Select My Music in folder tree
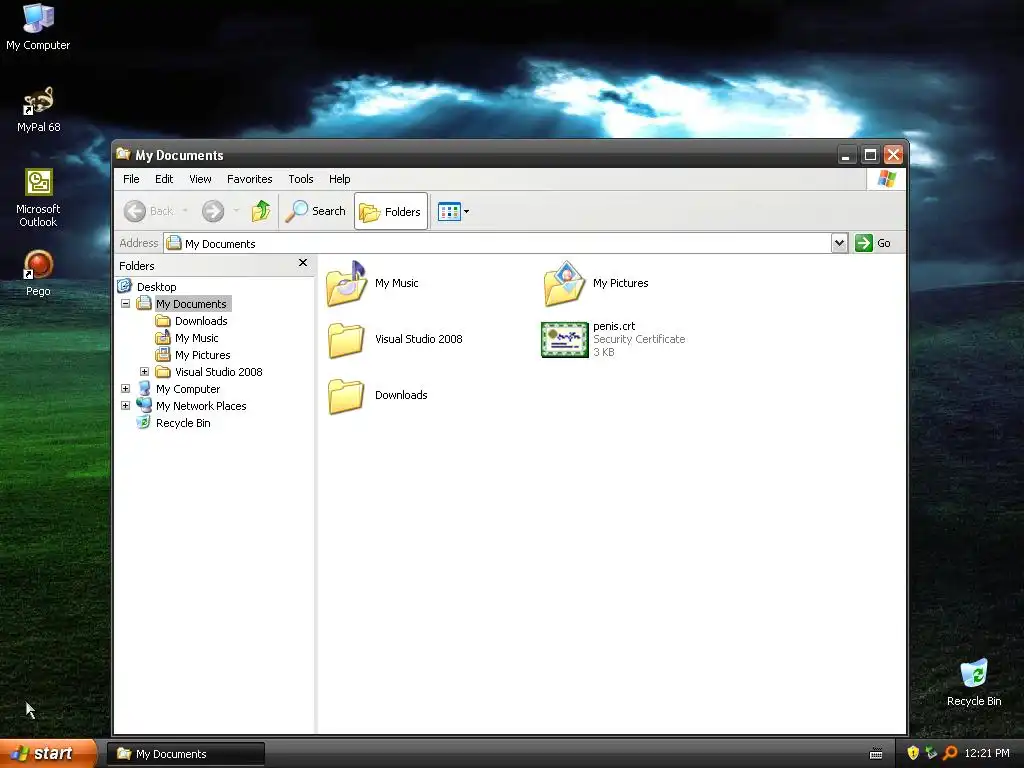 click(x=197, y=338)
